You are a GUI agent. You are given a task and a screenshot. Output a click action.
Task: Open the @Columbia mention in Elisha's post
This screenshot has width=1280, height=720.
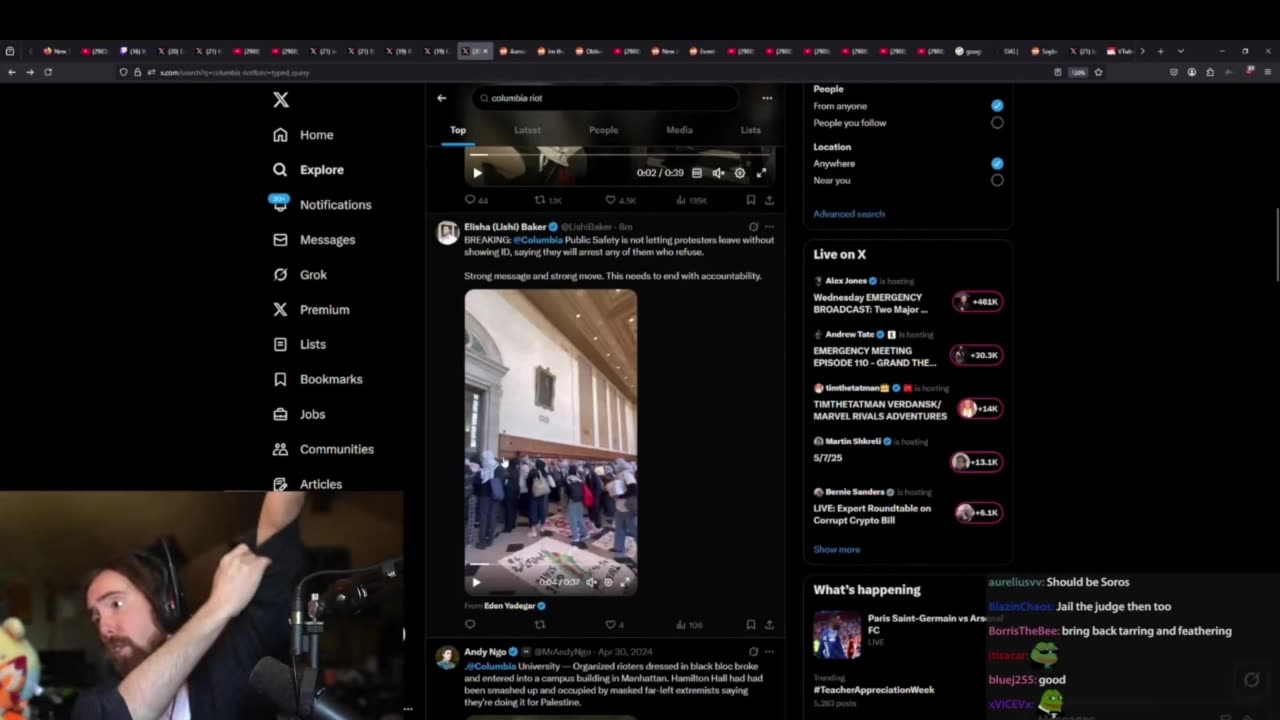(x=538, y=240)
